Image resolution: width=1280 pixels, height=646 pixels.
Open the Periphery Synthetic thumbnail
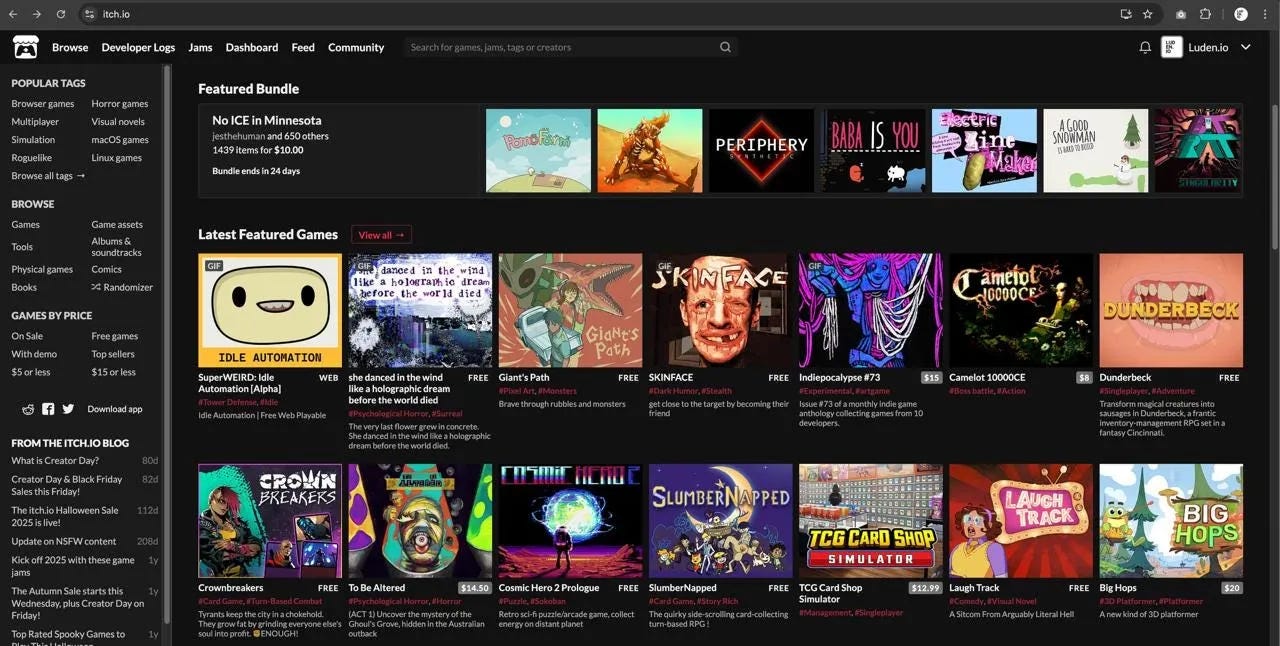tap(761, 151)
